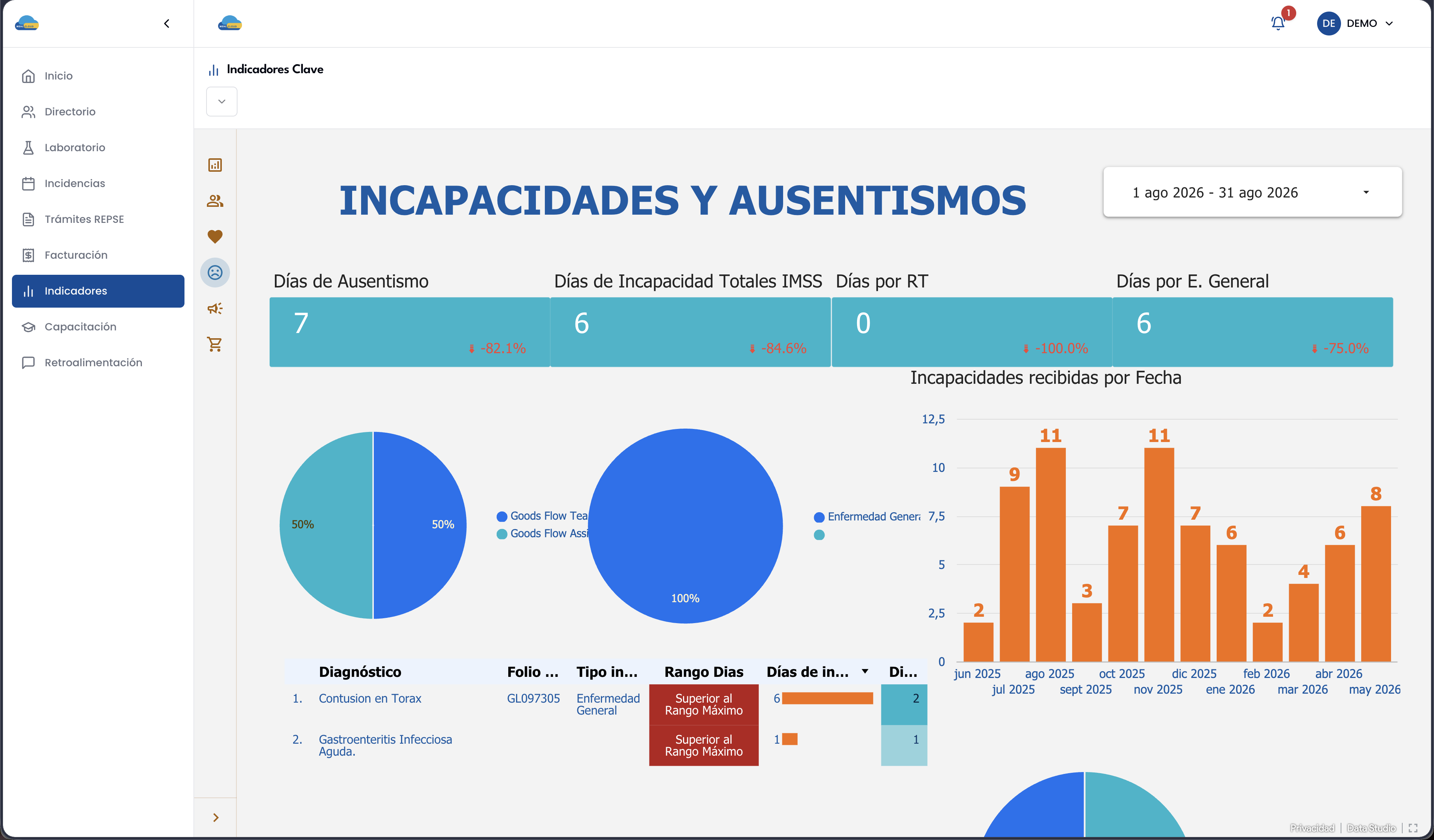Viewport: 1434px width, 840px height.
Task: Click the DE user avatar
Action: pyautogui.click(x=1328, y=23)
